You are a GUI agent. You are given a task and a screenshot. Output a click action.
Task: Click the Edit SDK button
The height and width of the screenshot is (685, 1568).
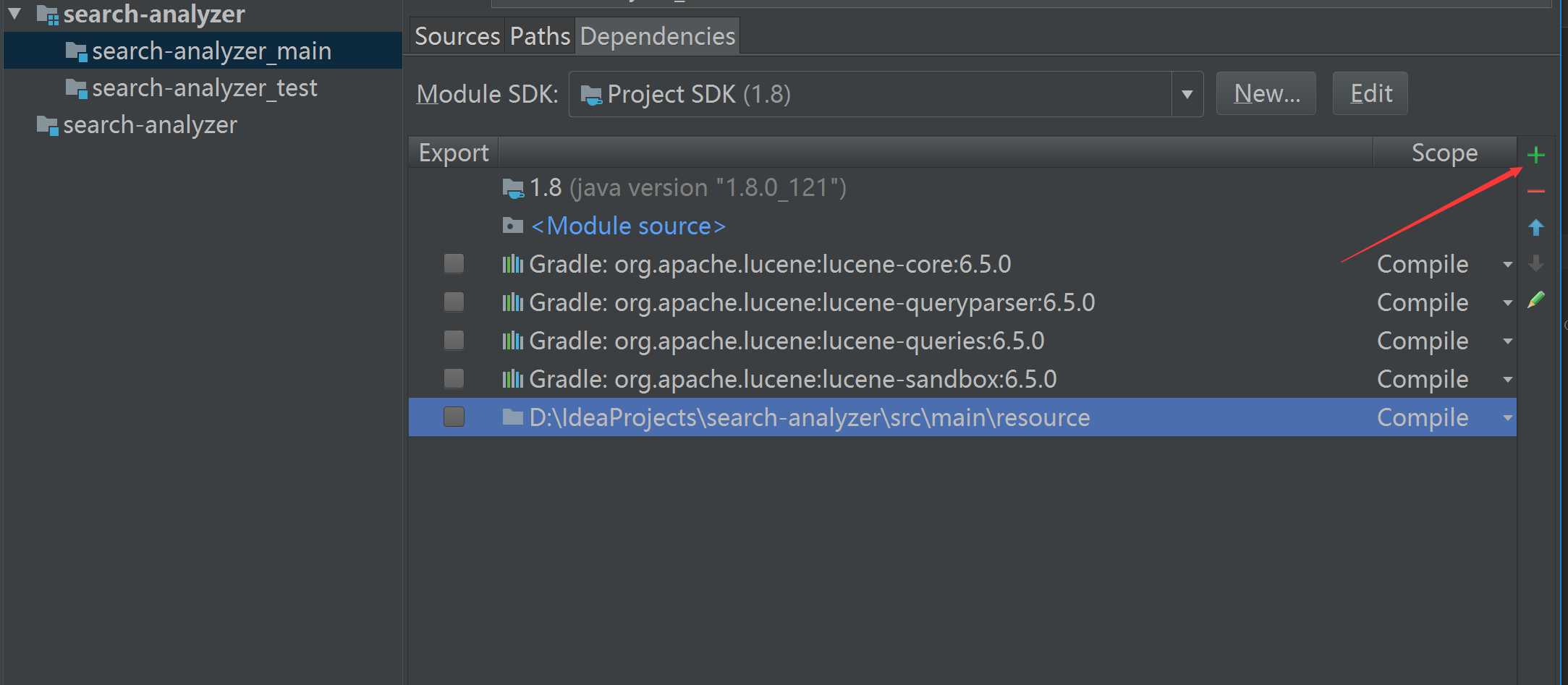(x=1370, y=93)
